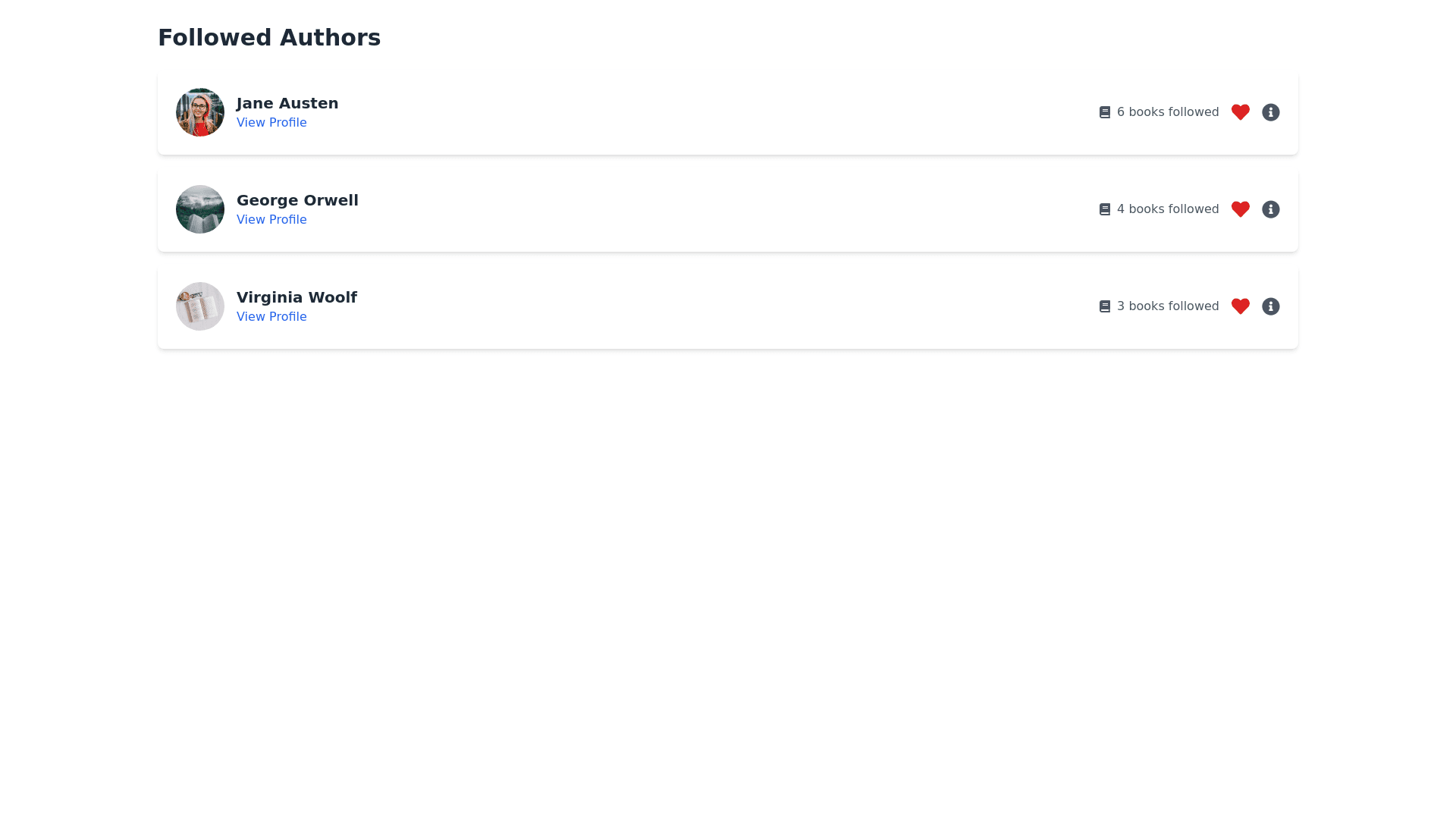1456x819 pixels.
Task: Click the book icon beside 3 books followed
Action: click(1104, 306)
